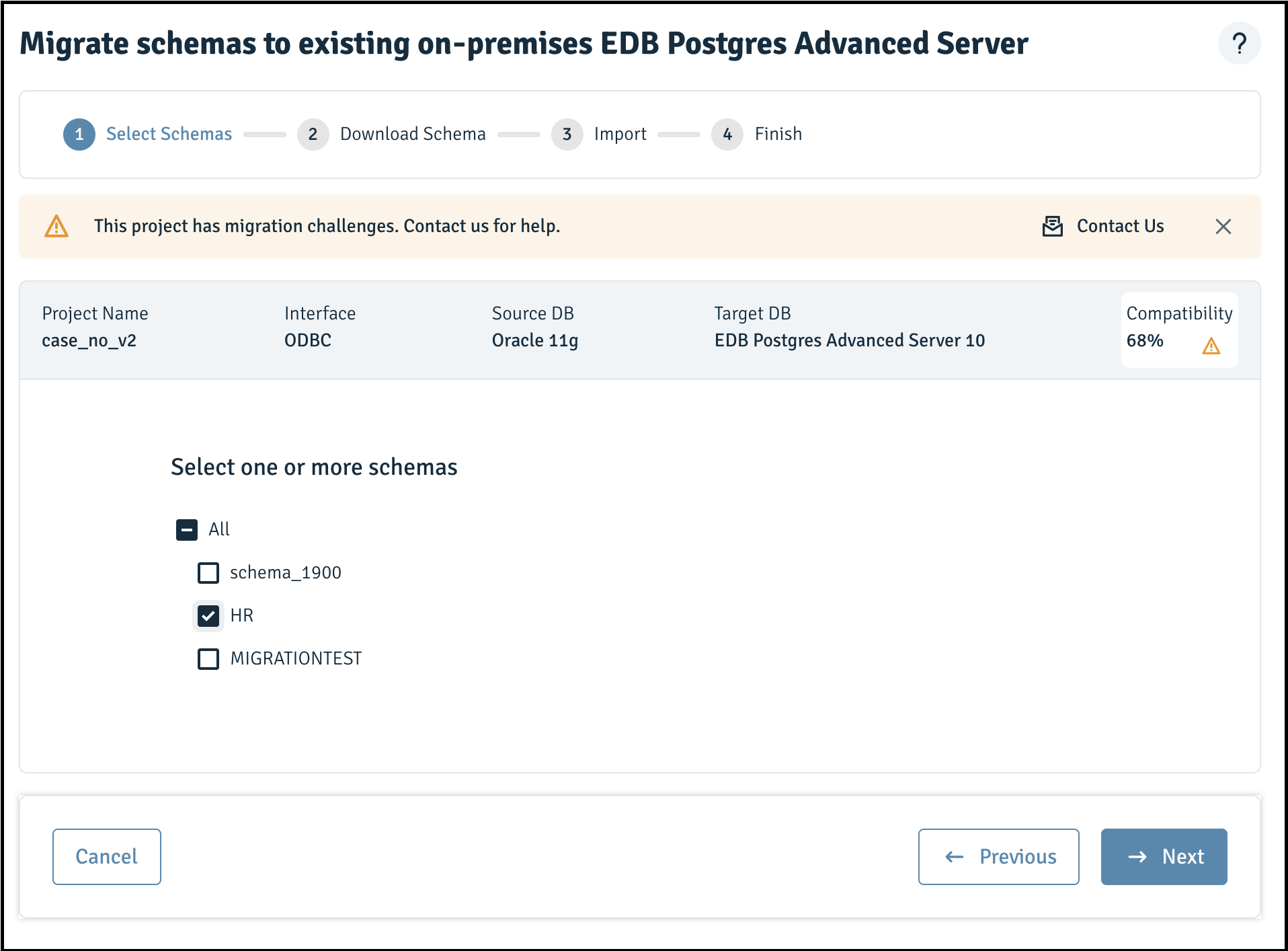The width and height of the screenshot is (1288, 951).
Task: Dismiss the migration challenges banner
Action: [x=1223, y=227]
